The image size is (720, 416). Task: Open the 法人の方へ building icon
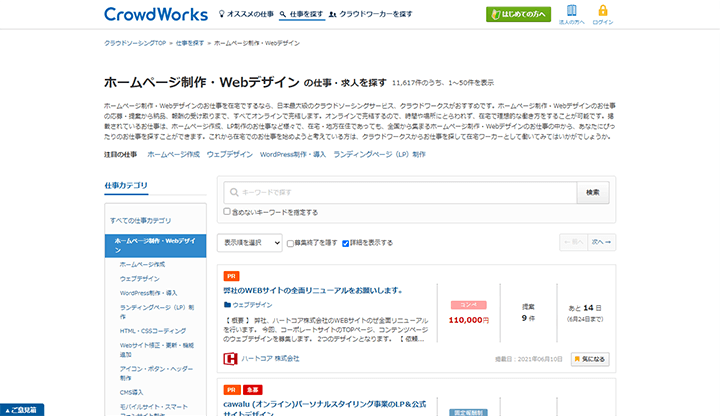[571, 11]
